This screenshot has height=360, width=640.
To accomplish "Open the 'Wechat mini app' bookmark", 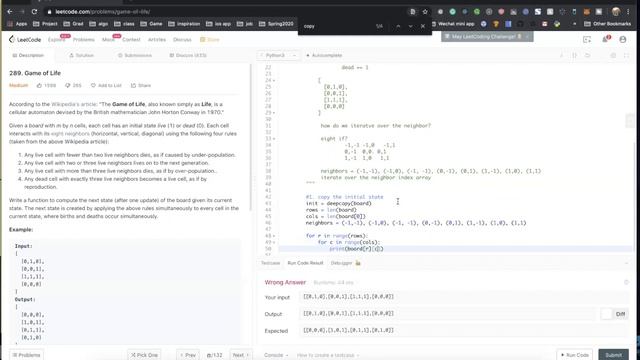I will (453, 24).
